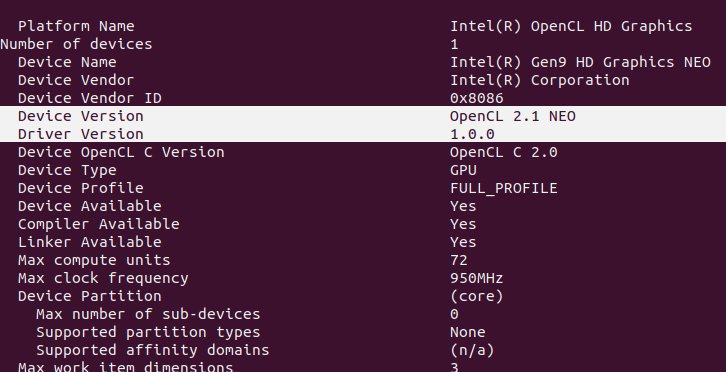The width and height of the screenshot is (726, 372).
Task: Select the device type value 'GPU'
Action: pyautogui.click(x=463, y=170)
